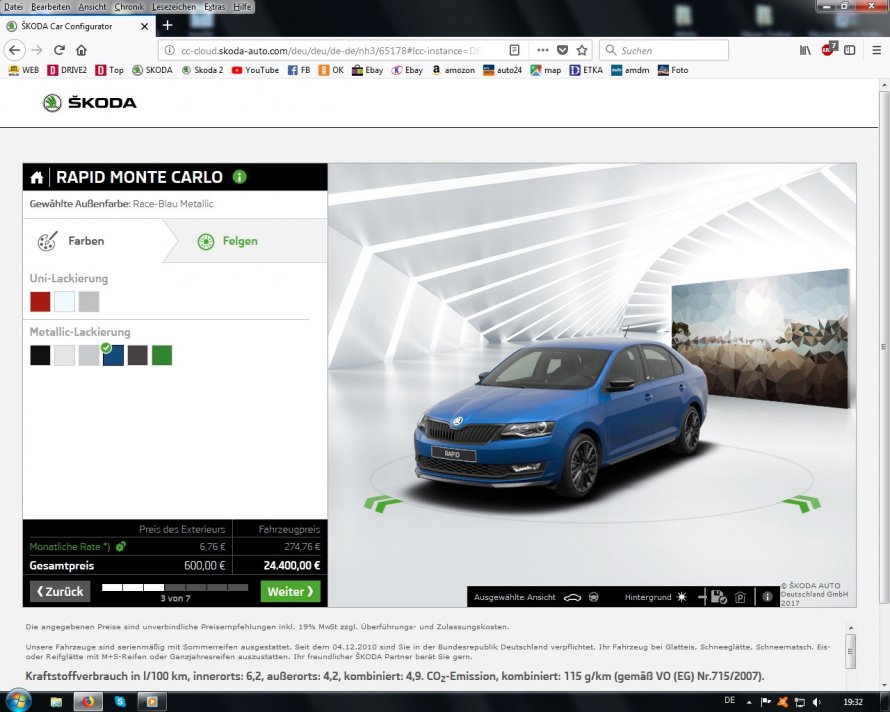
Task: Rotate car left with green arrow
Action: 383,503
